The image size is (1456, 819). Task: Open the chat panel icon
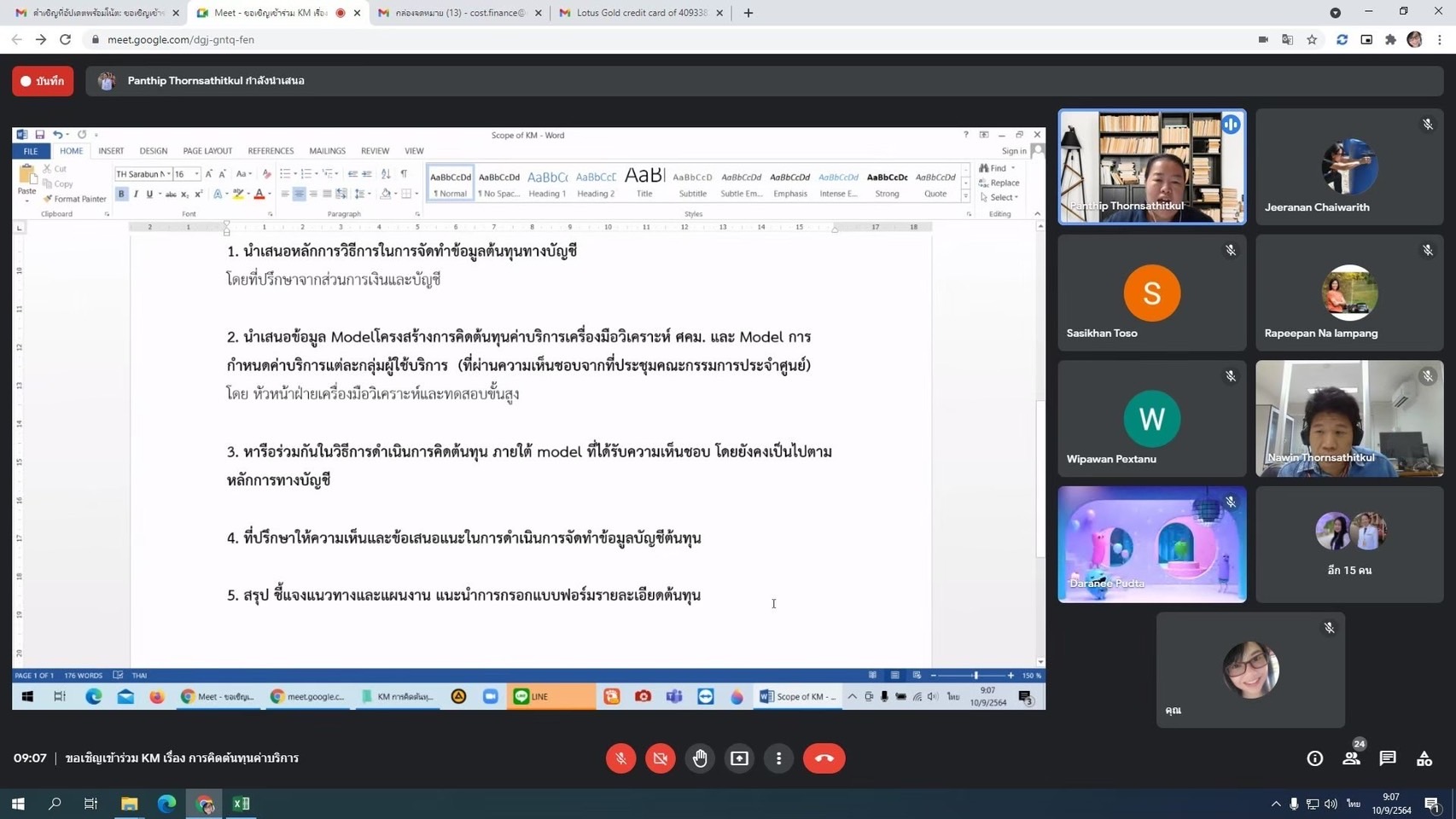[1388, 758]
